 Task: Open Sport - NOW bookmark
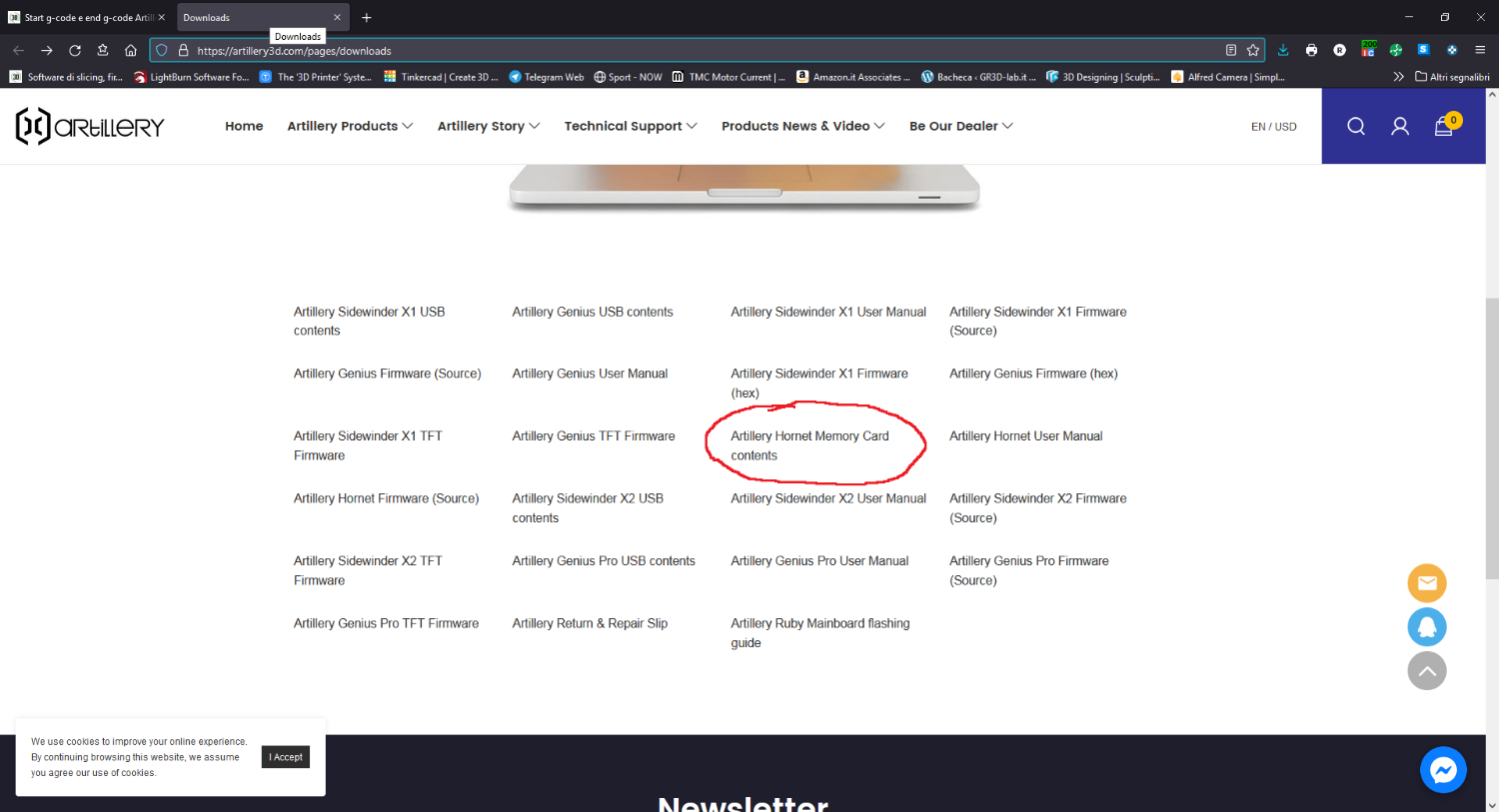coord(628,77)
